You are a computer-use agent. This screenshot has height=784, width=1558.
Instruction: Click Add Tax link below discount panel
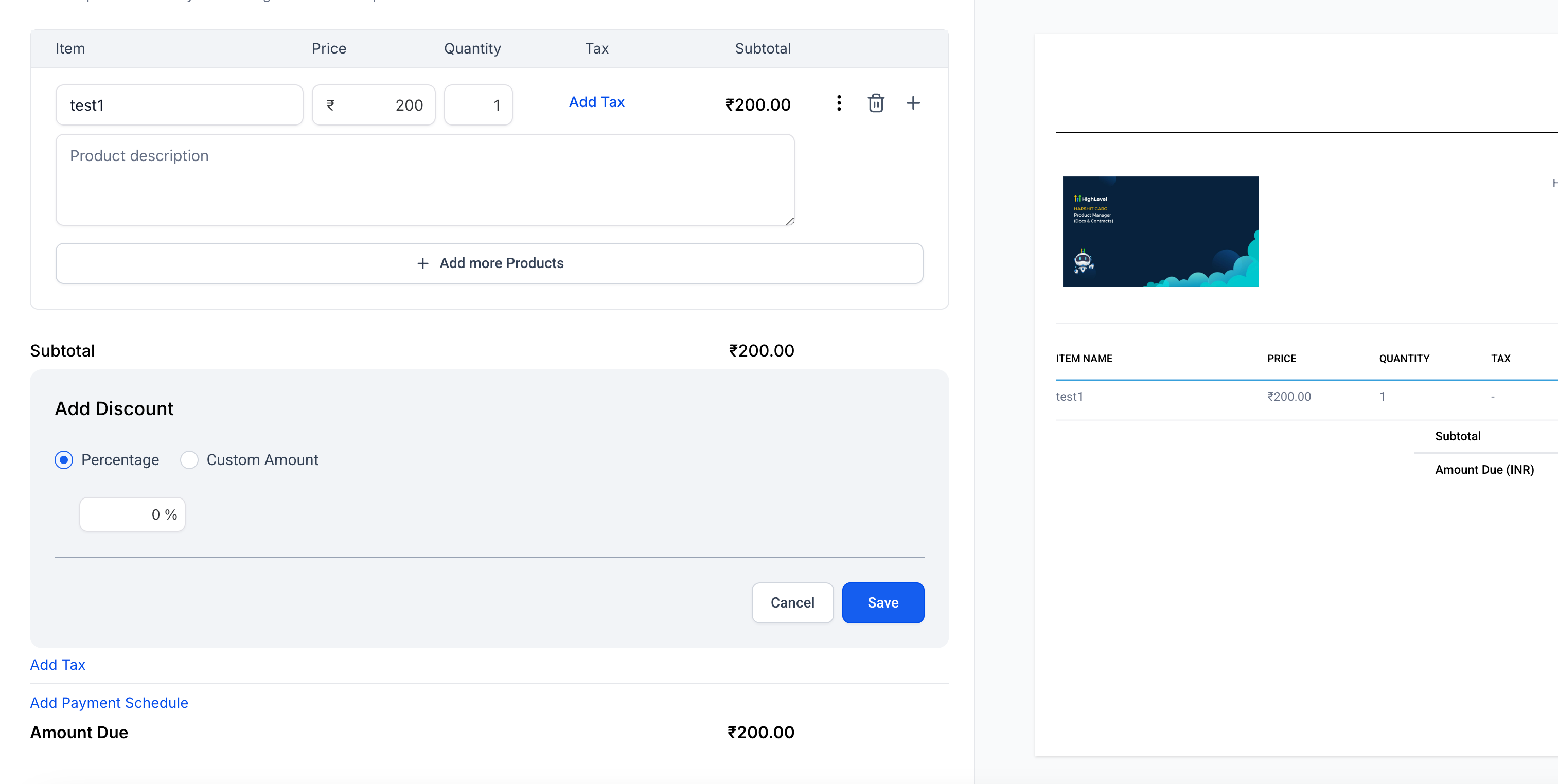(x=58, y=664)
